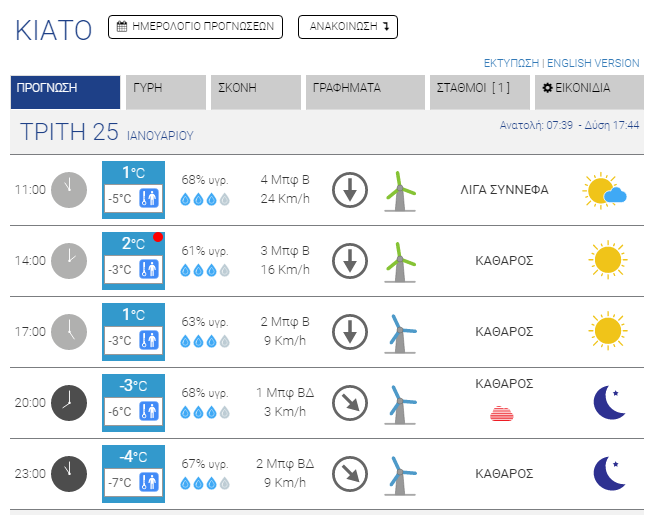The width and height of the screenshot is (659, 515).
Task: Click the wind direction arrow at 17:00
Action: coord(350,331)
